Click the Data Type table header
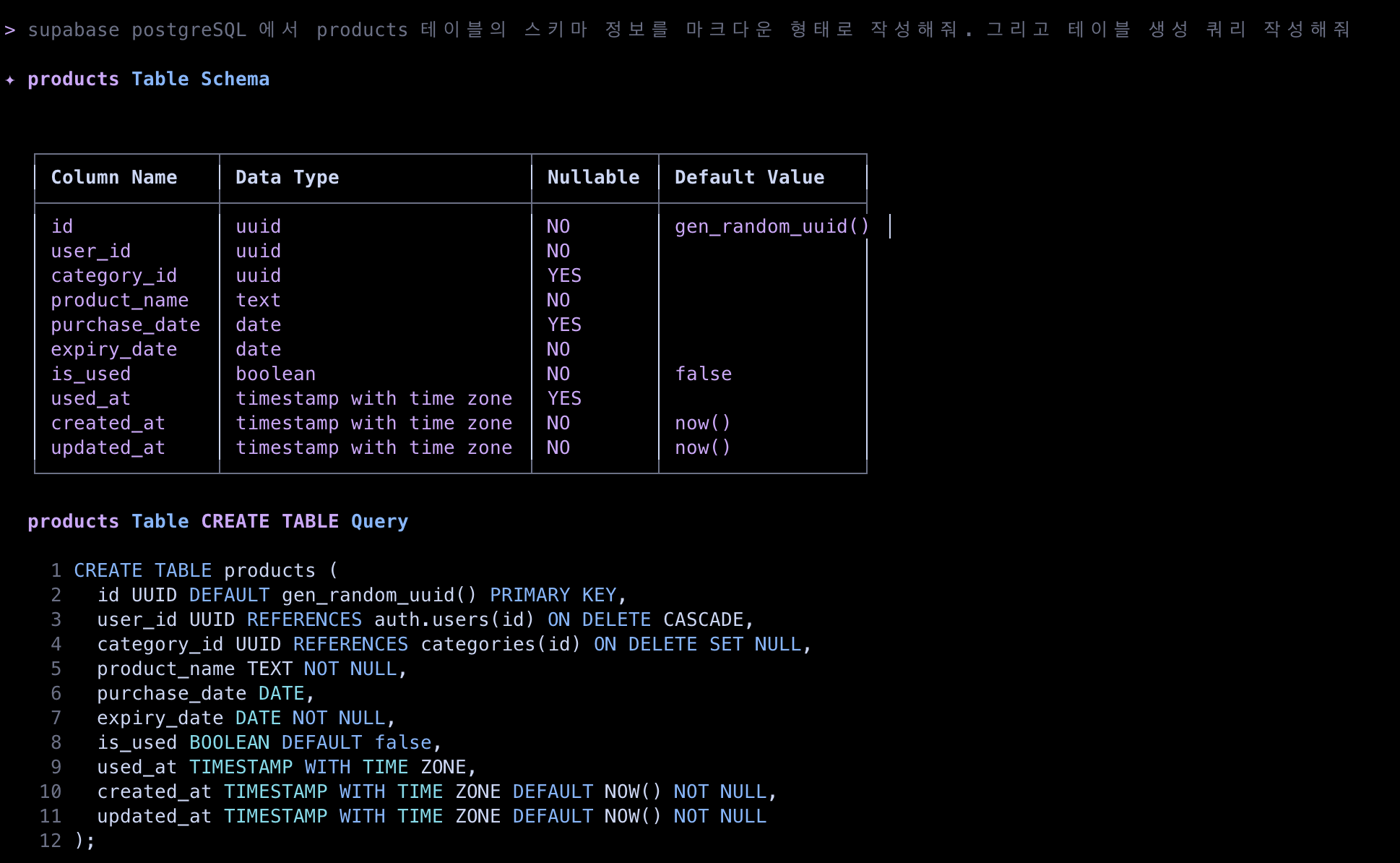This screenshot has width=1400, height=863. pos(287,178)
